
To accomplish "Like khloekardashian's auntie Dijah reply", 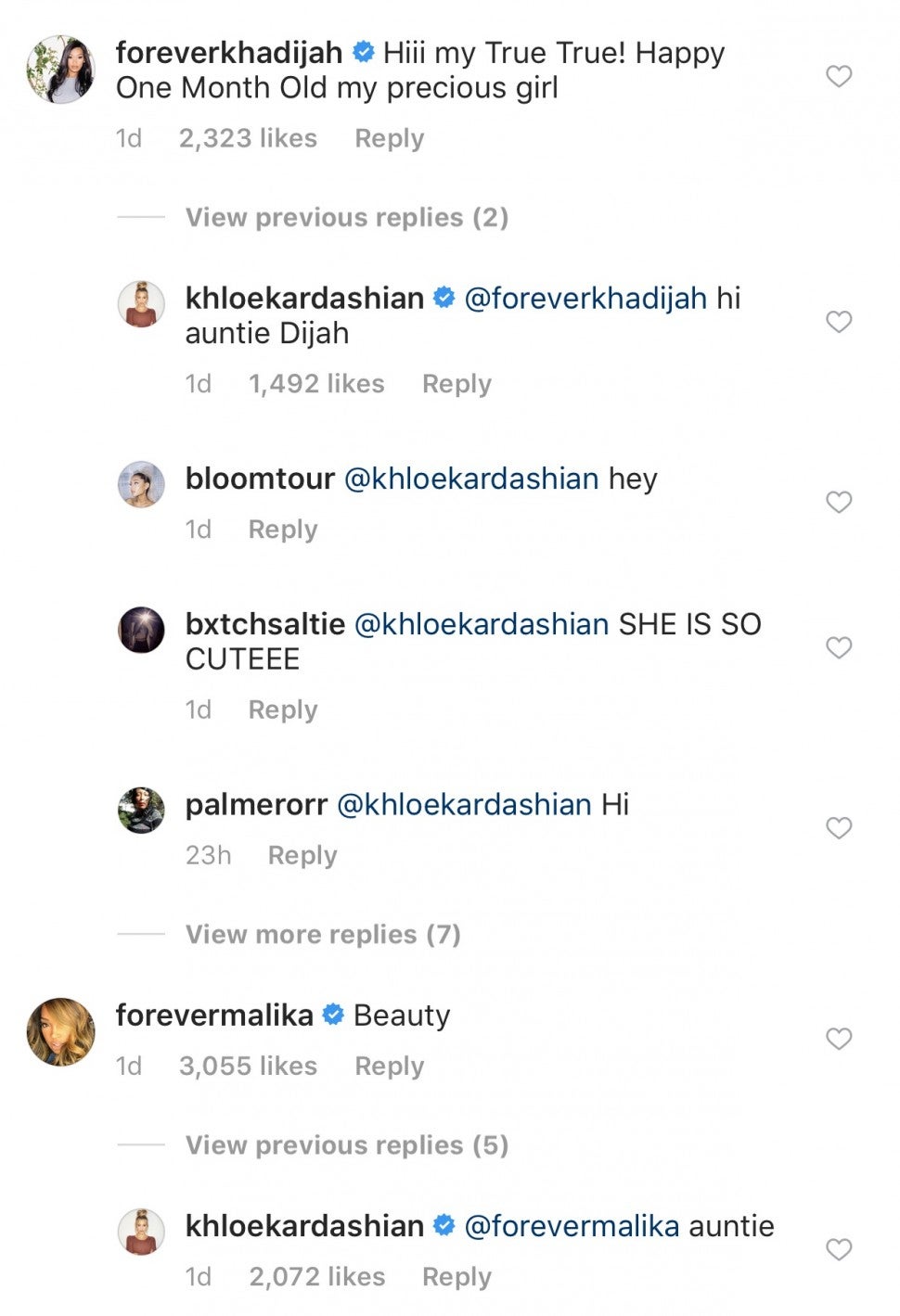I will [x=839, y=322].
